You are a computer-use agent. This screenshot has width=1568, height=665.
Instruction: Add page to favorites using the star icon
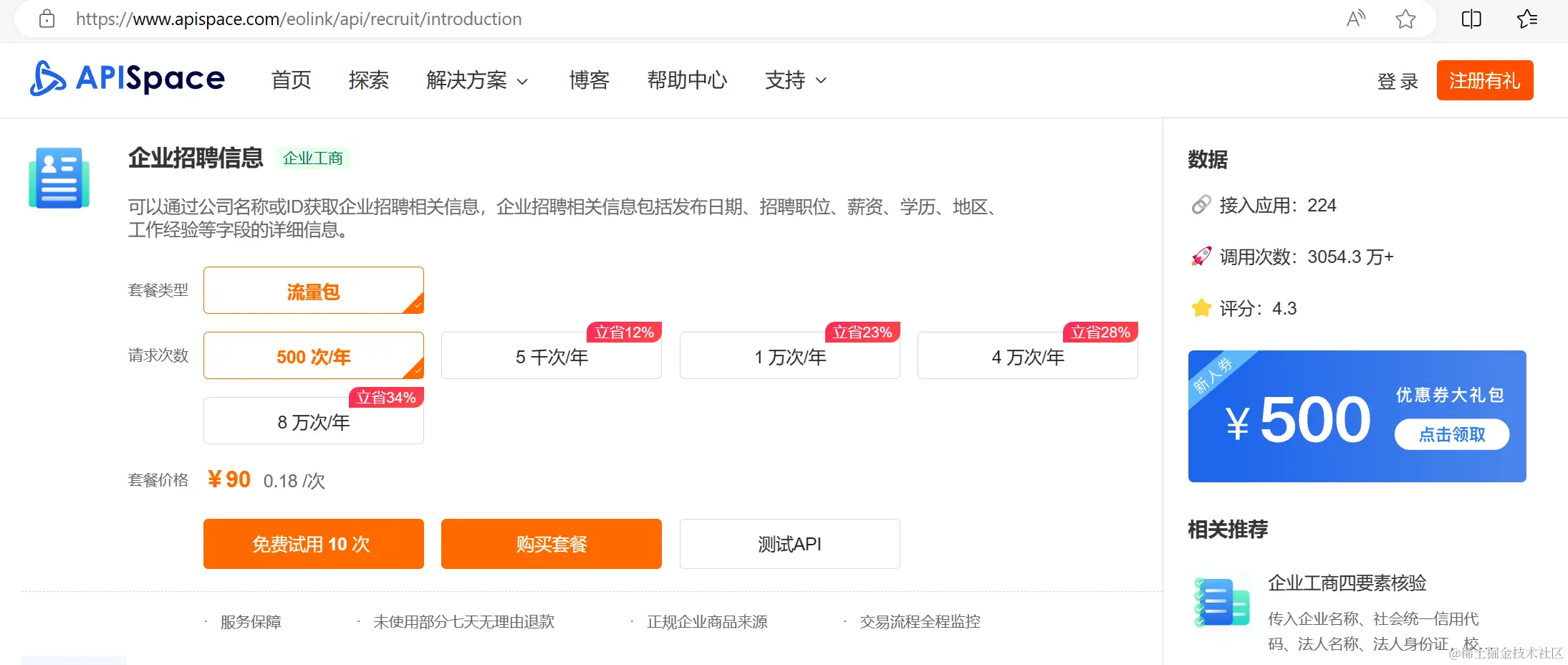(1405, 19)
